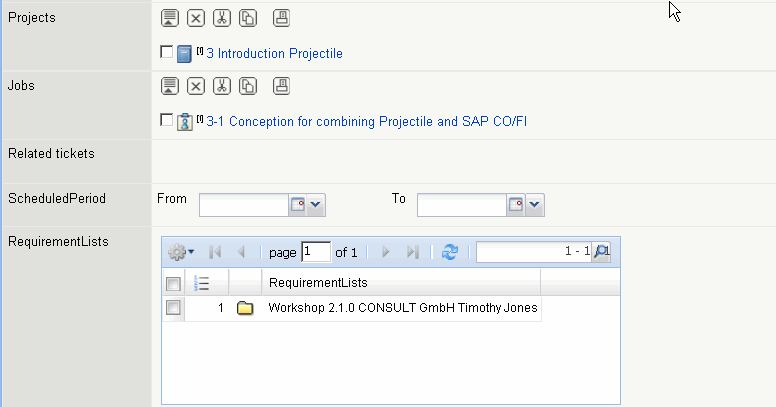The height and width of the screenshot is (407, 776).
Task: Open the '3 Introduction Projectile' link
Action: (274, 54)
